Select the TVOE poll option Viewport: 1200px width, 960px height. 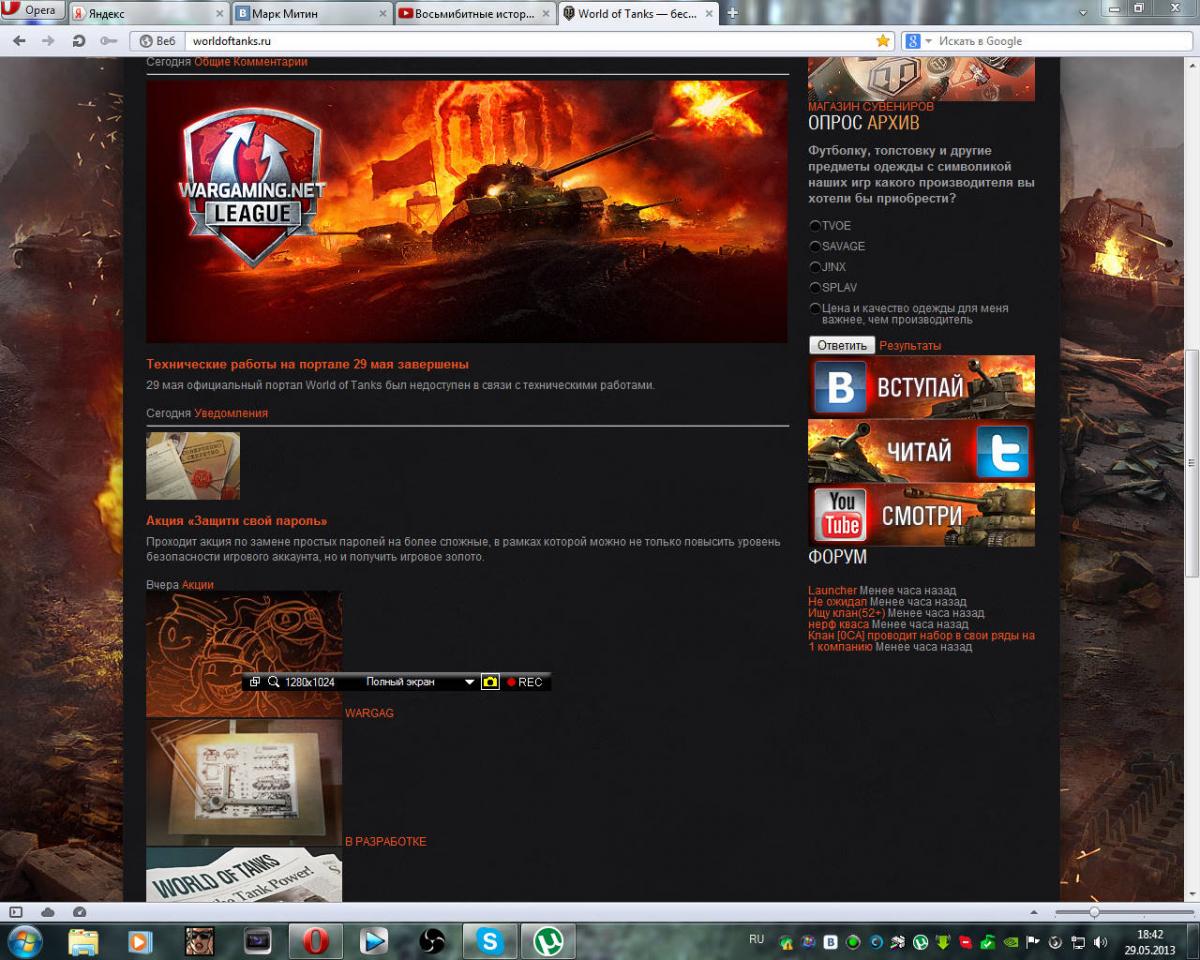click(815, 226)
